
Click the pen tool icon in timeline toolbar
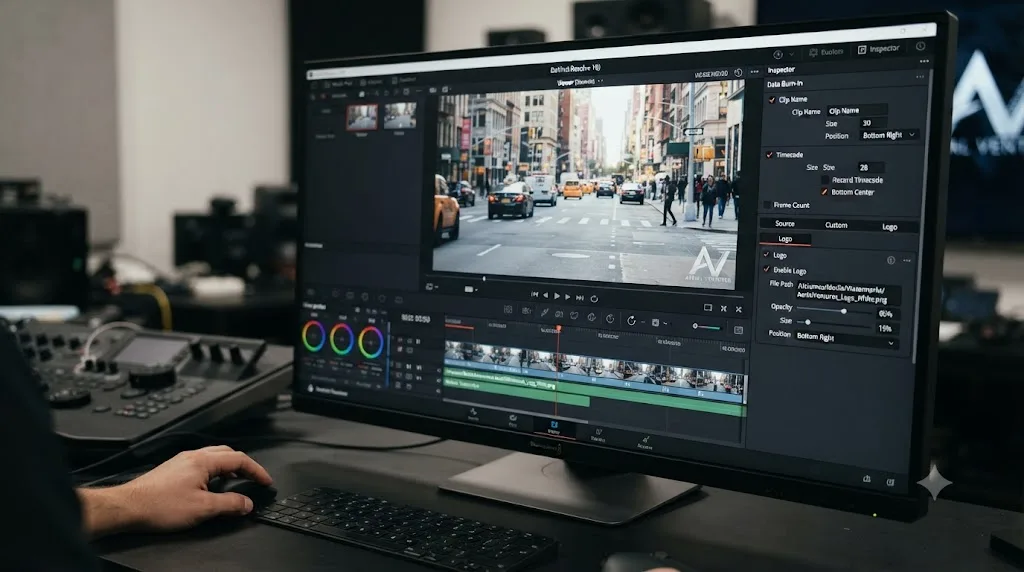point(544,313)
